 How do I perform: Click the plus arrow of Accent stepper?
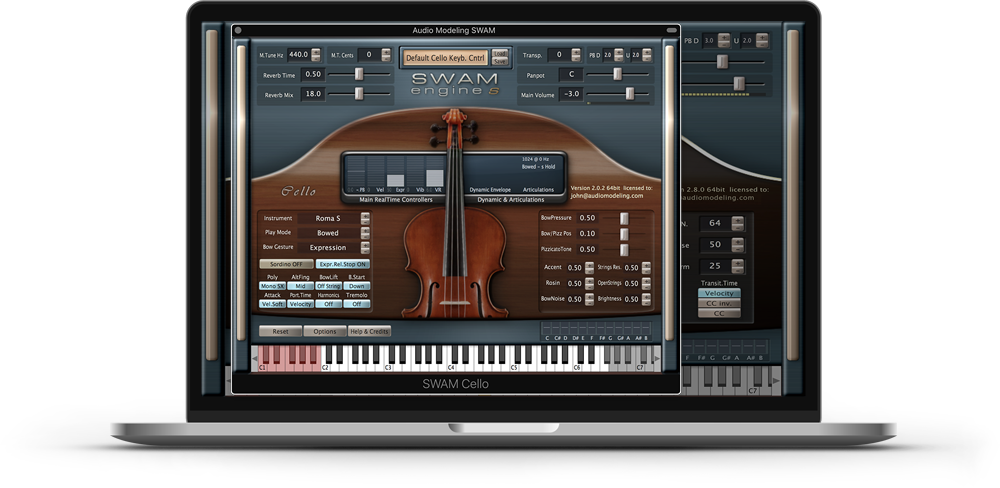[589, 265]
